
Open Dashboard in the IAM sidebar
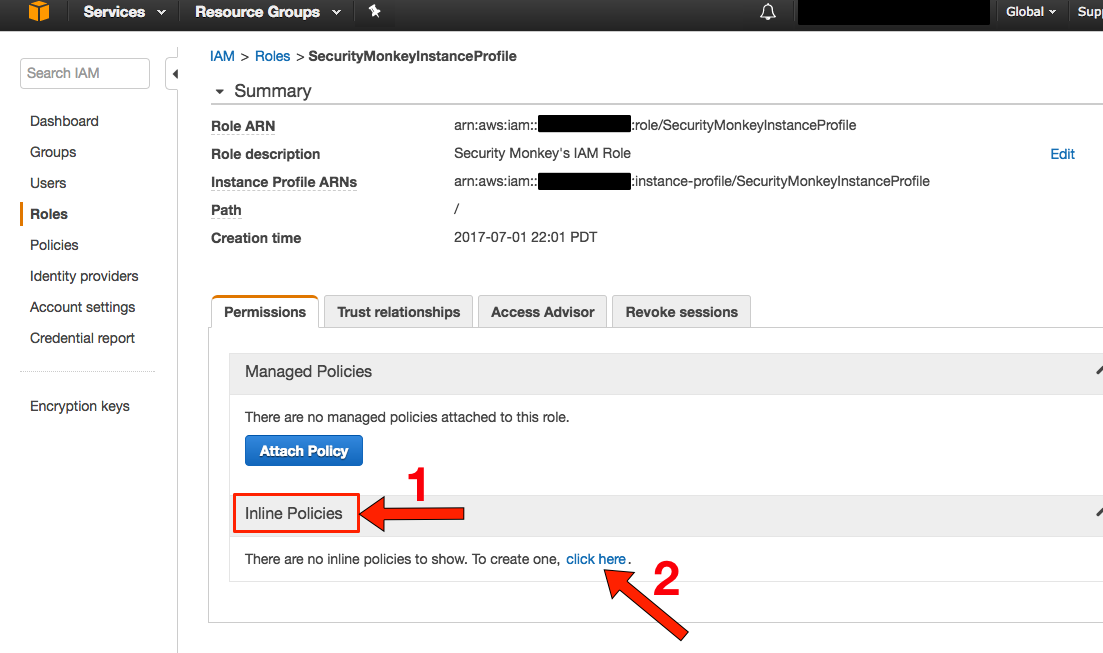pyautogui.click(x=64, y=121)
